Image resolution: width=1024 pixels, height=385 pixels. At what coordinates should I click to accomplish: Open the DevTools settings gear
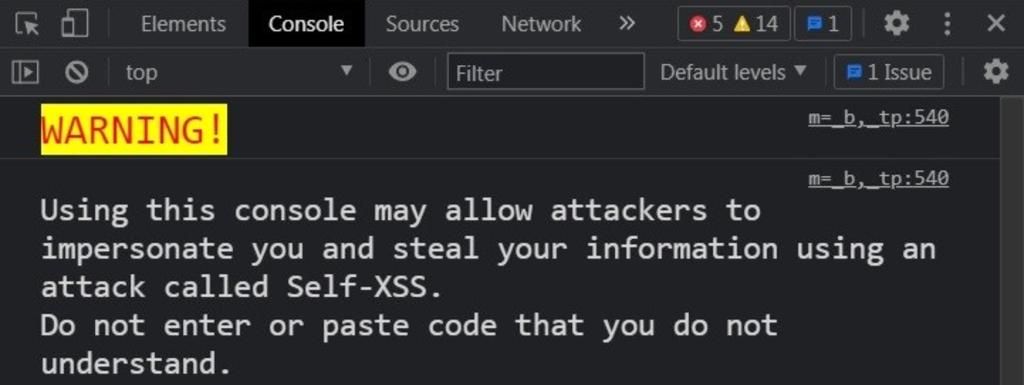point(897,24)
